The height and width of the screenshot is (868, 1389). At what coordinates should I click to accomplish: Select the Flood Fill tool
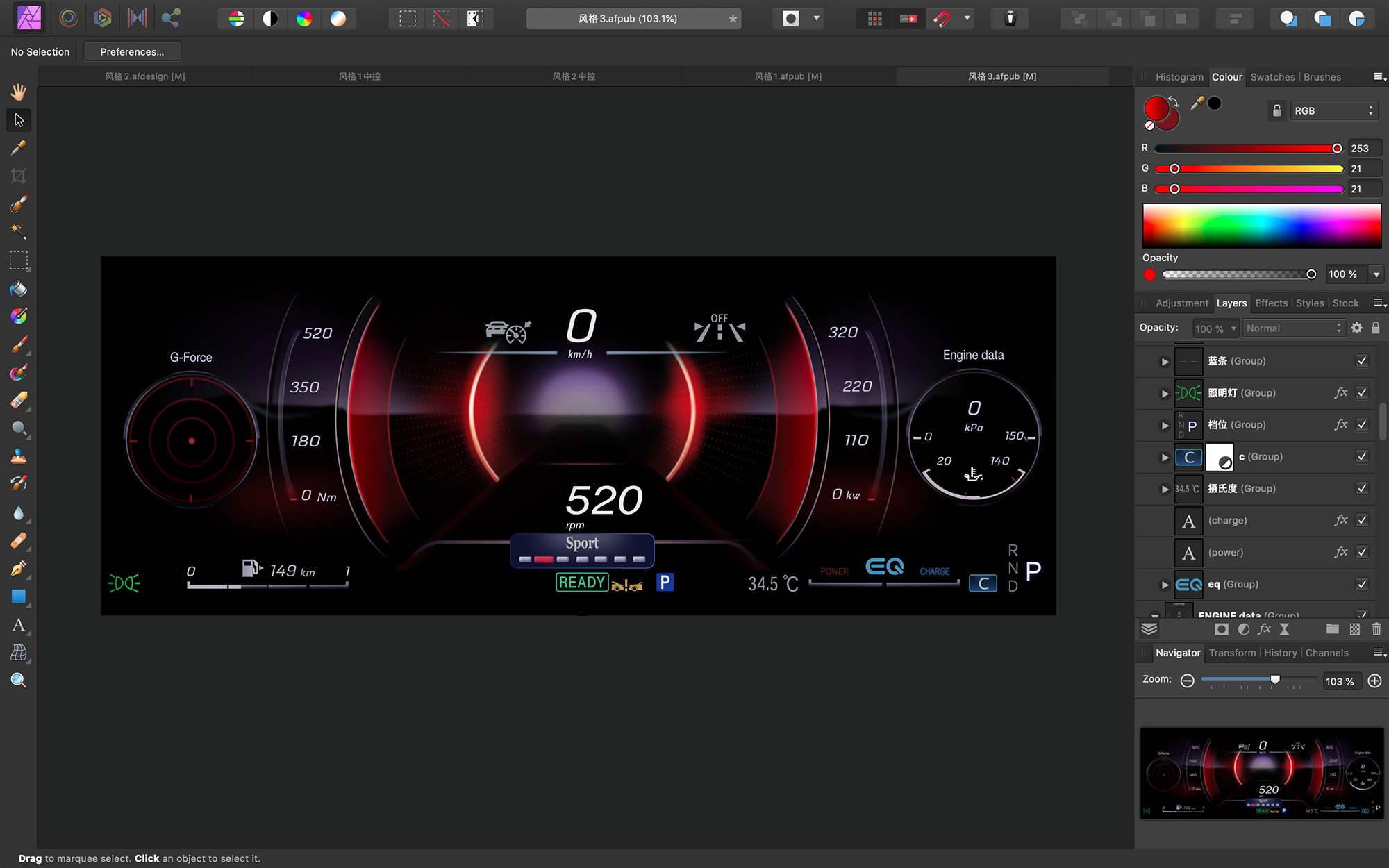19,288
